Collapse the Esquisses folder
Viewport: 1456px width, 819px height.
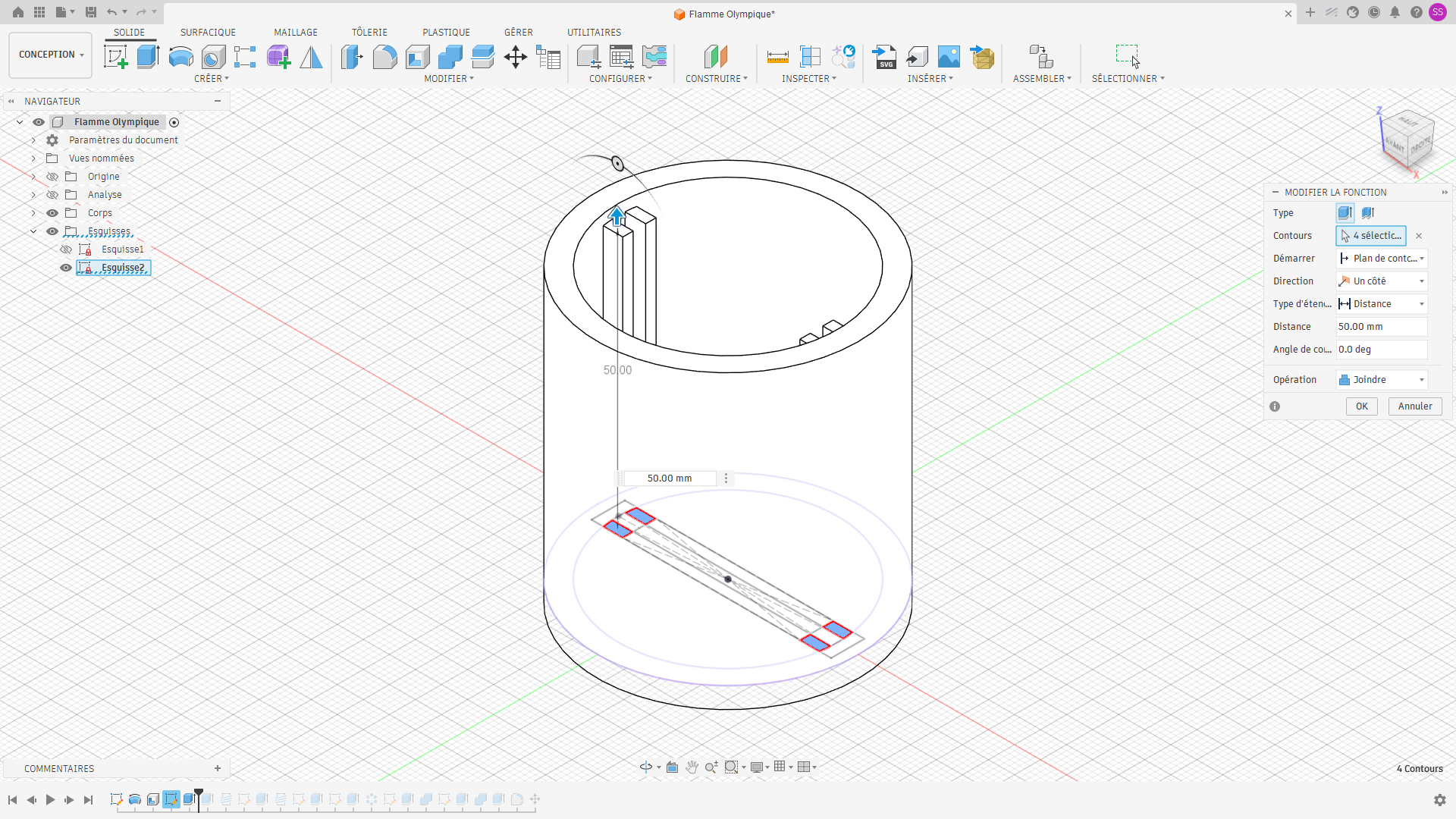point(33,231)
